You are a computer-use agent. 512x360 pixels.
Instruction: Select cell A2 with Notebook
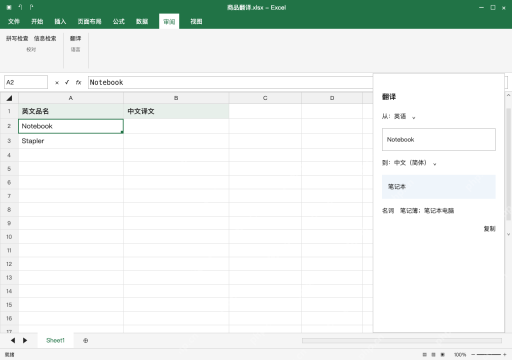click(x=71, y=126)
